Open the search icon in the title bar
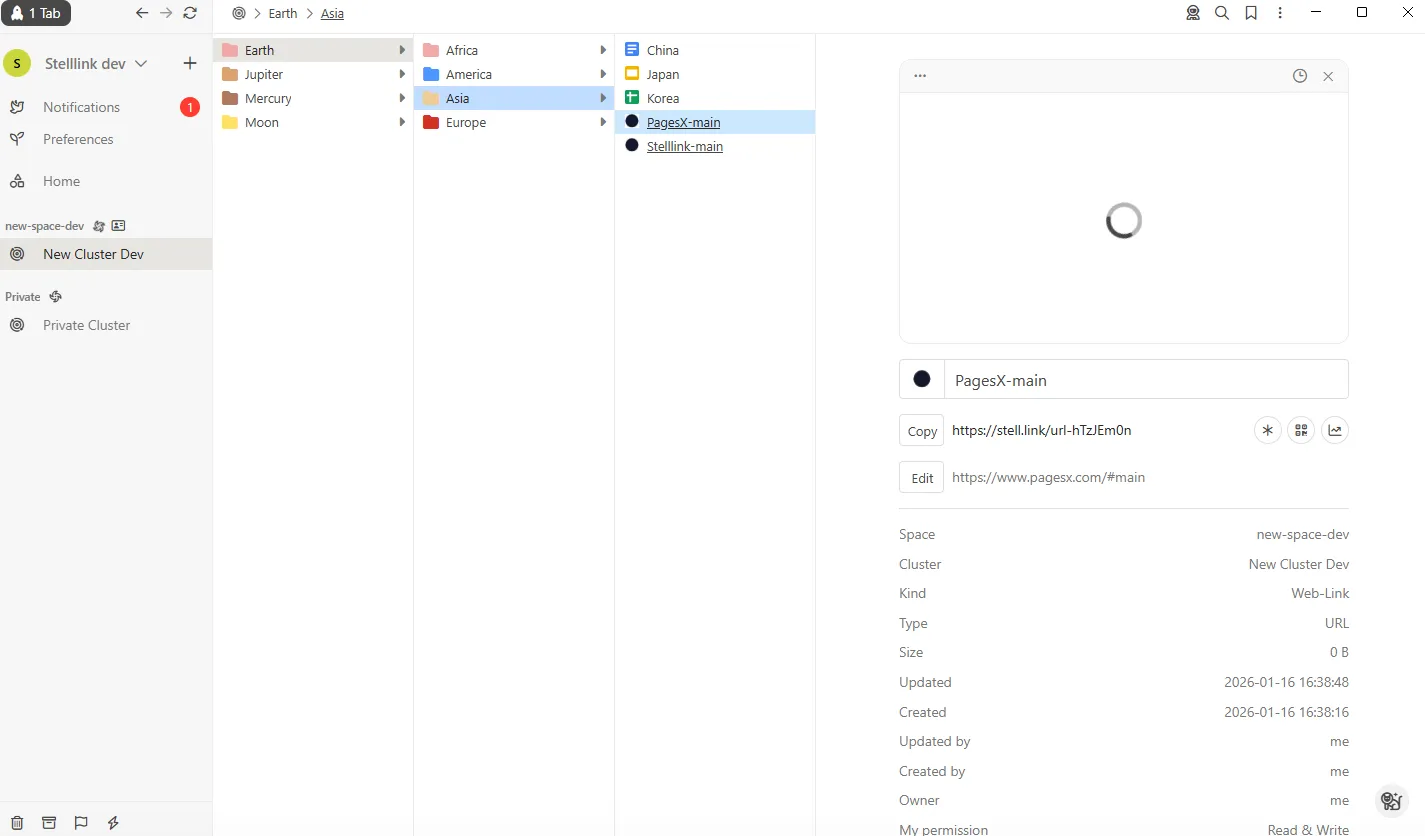This screenshot has height=836, width=1425. click(x=1221, y=13)
